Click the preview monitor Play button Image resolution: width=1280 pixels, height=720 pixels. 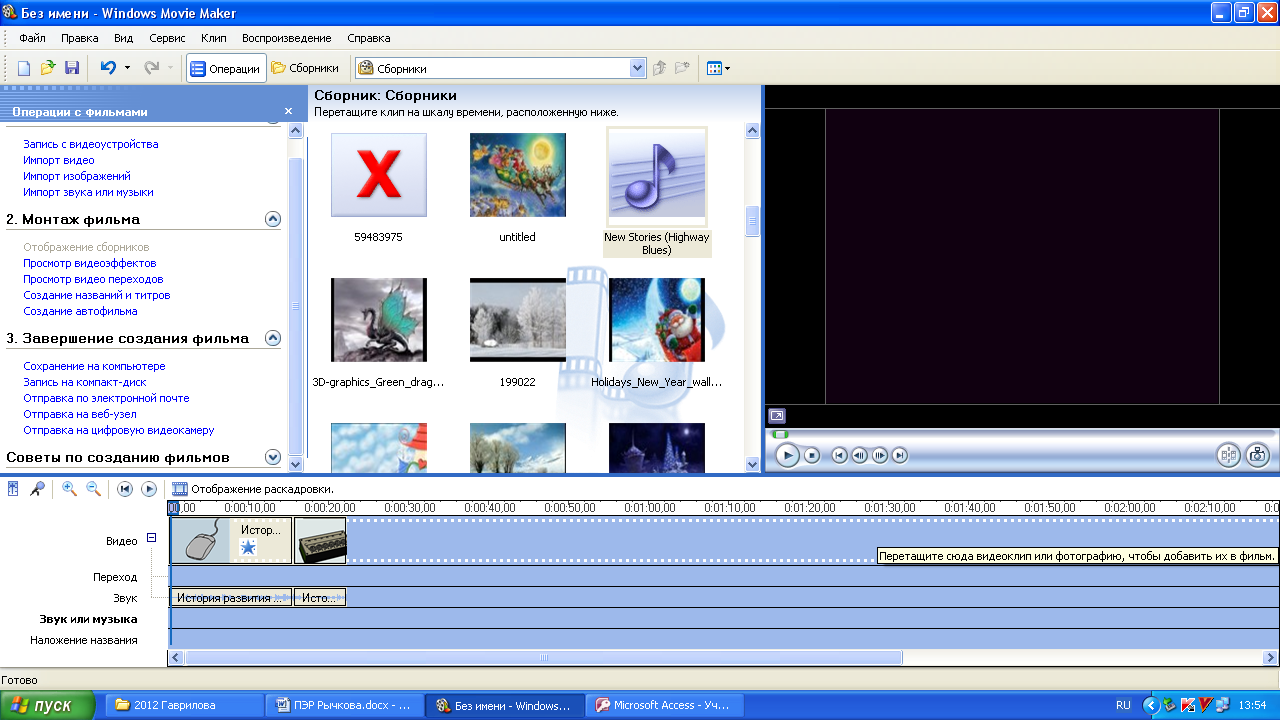(787, 455)
